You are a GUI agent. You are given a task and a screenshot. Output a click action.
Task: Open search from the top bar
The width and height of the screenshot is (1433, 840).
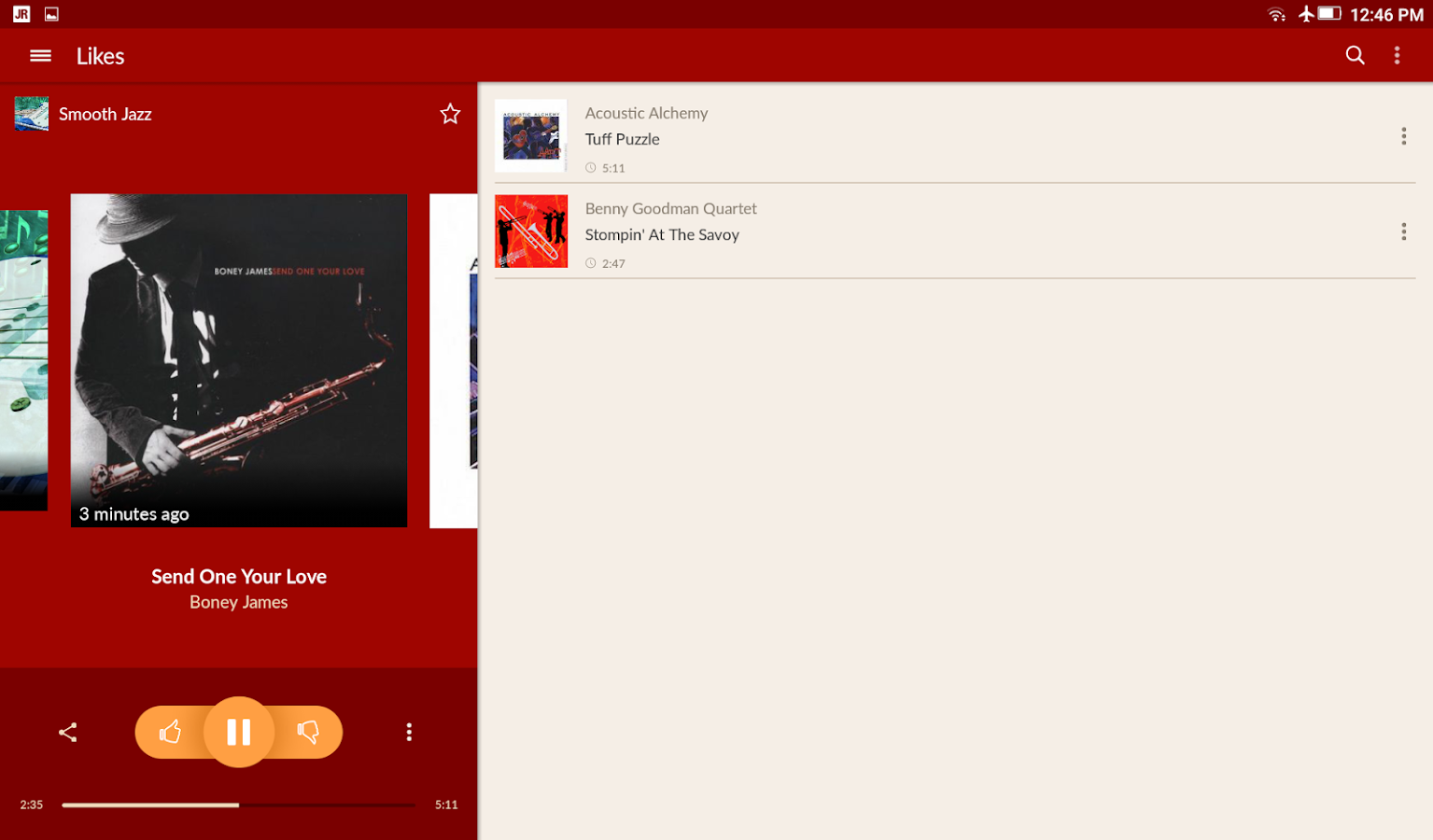pos(1354,55)
